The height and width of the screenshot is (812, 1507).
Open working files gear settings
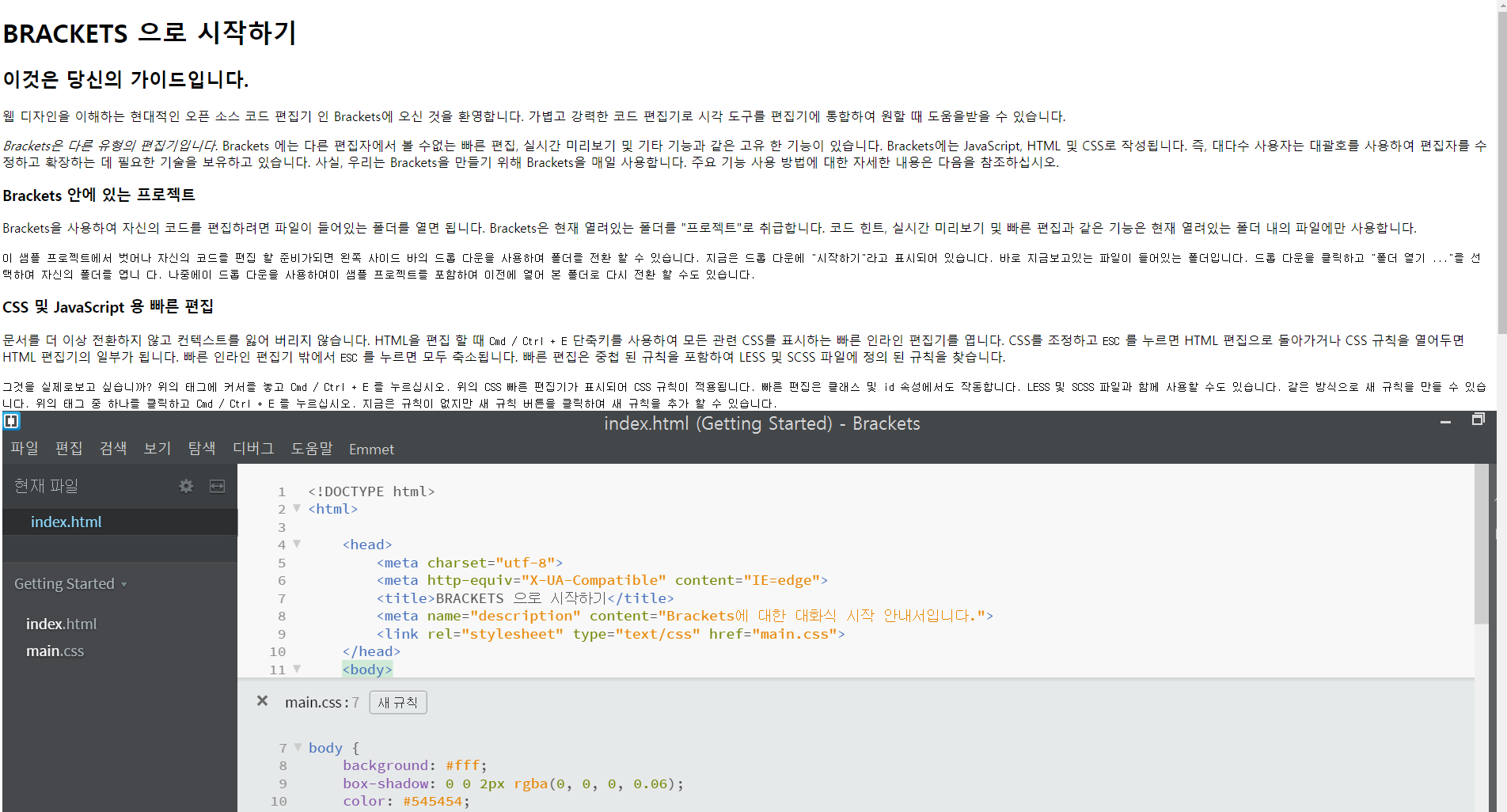(186, 486)
